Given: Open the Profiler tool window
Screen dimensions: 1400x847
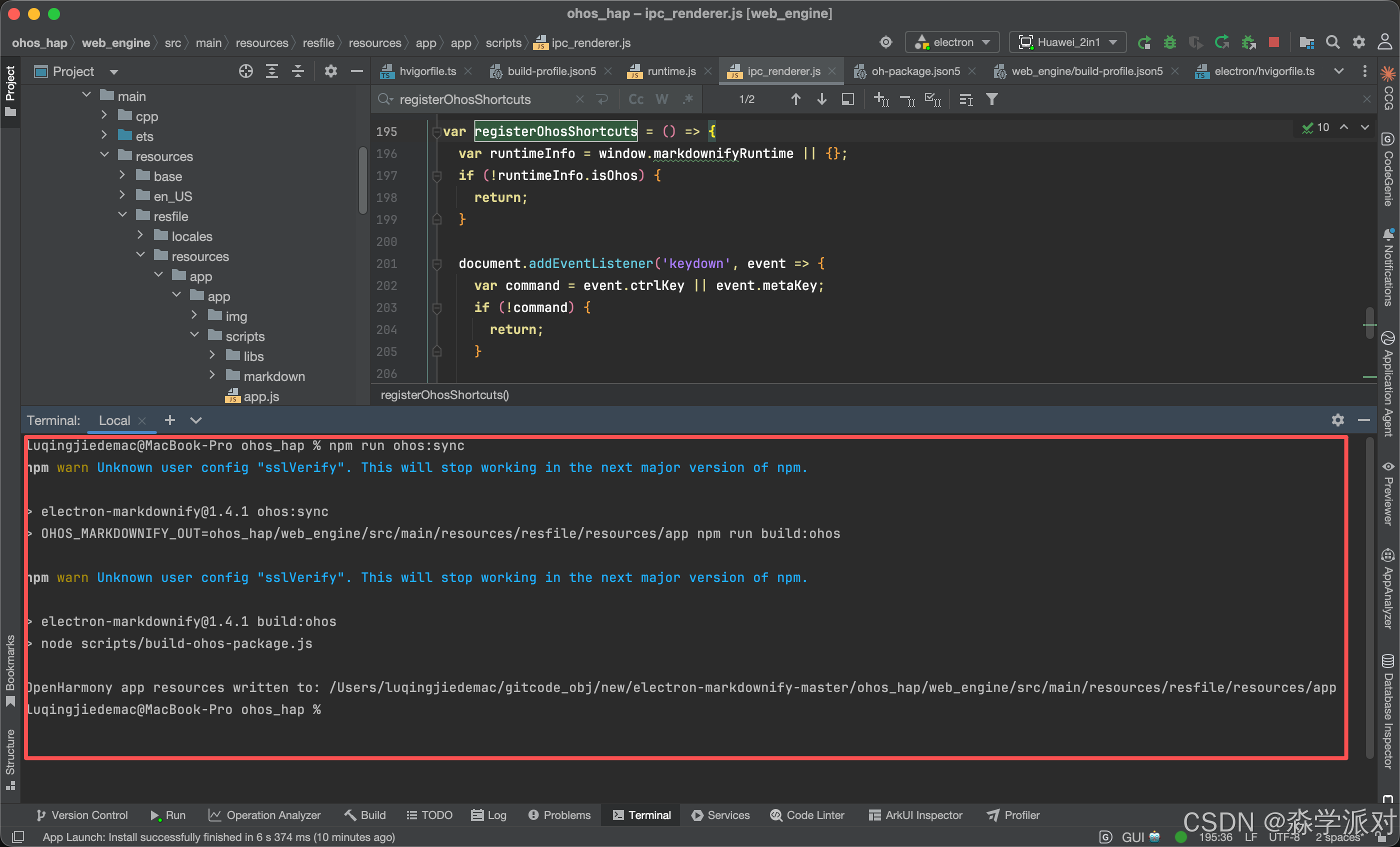Looking at the screenshot, I should coord(1013,815).
